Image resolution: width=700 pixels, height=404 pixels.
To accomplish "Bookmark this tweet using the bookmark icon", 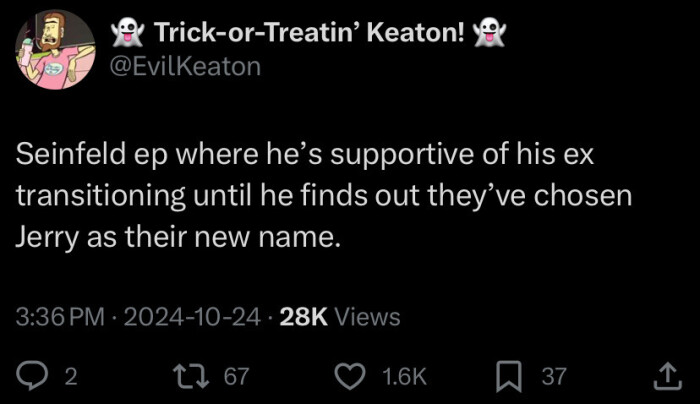I will 511,376.
